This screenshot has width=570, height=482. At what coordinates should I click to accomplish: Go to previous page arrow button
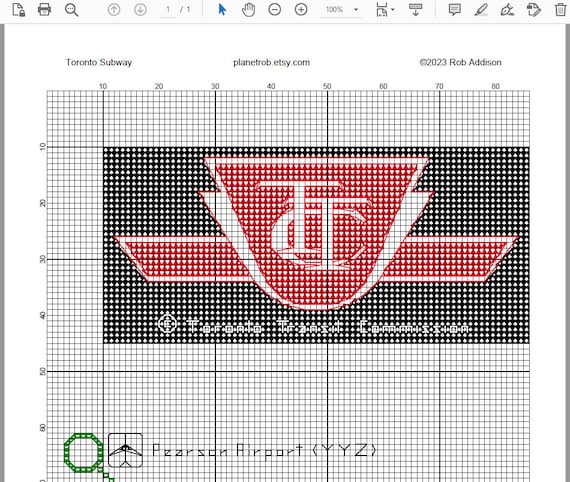click(114, 9)
